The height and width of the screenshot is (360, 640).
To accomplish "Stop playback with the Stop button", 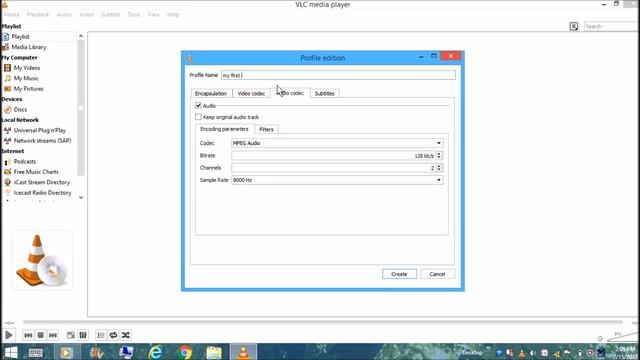I will [x=40, y=335].
